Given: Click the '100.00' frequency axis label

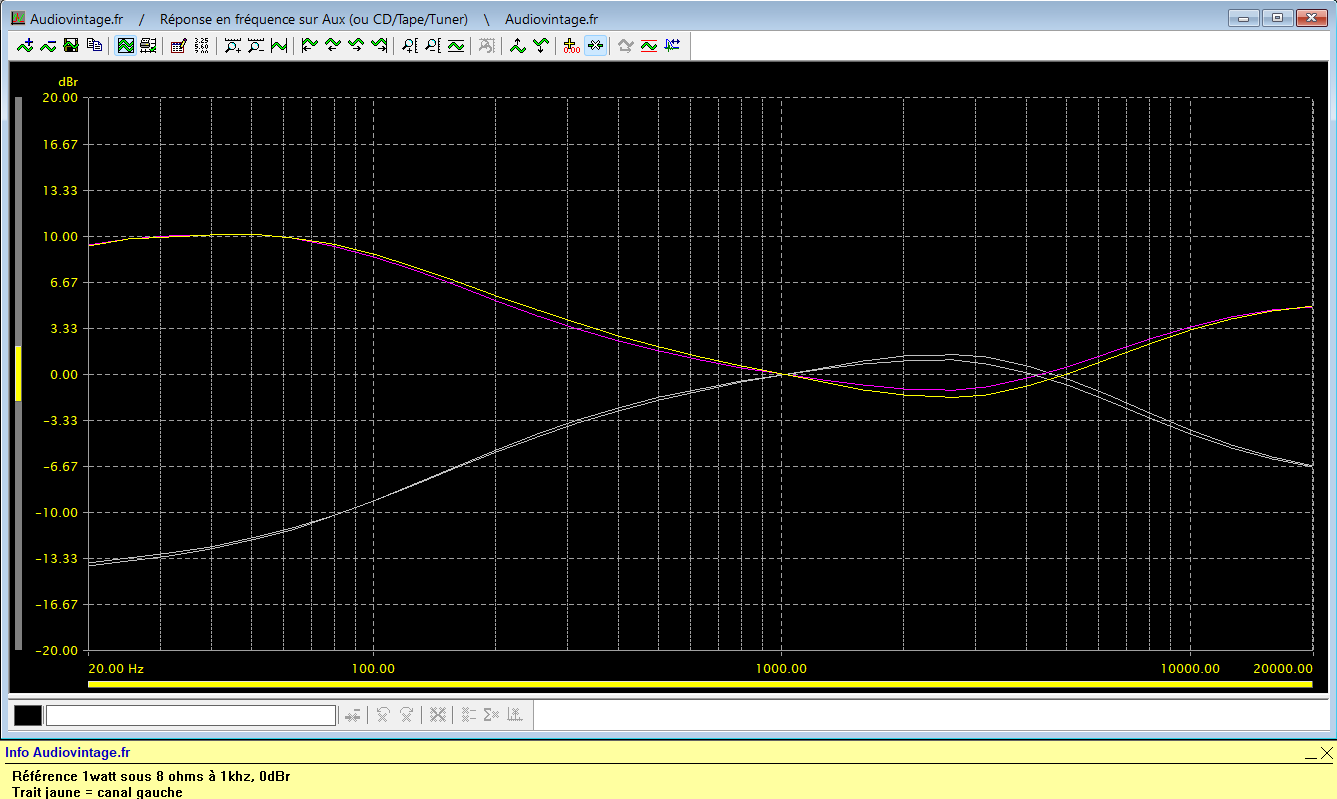Looking at the screenshot, I should point(373,668).
